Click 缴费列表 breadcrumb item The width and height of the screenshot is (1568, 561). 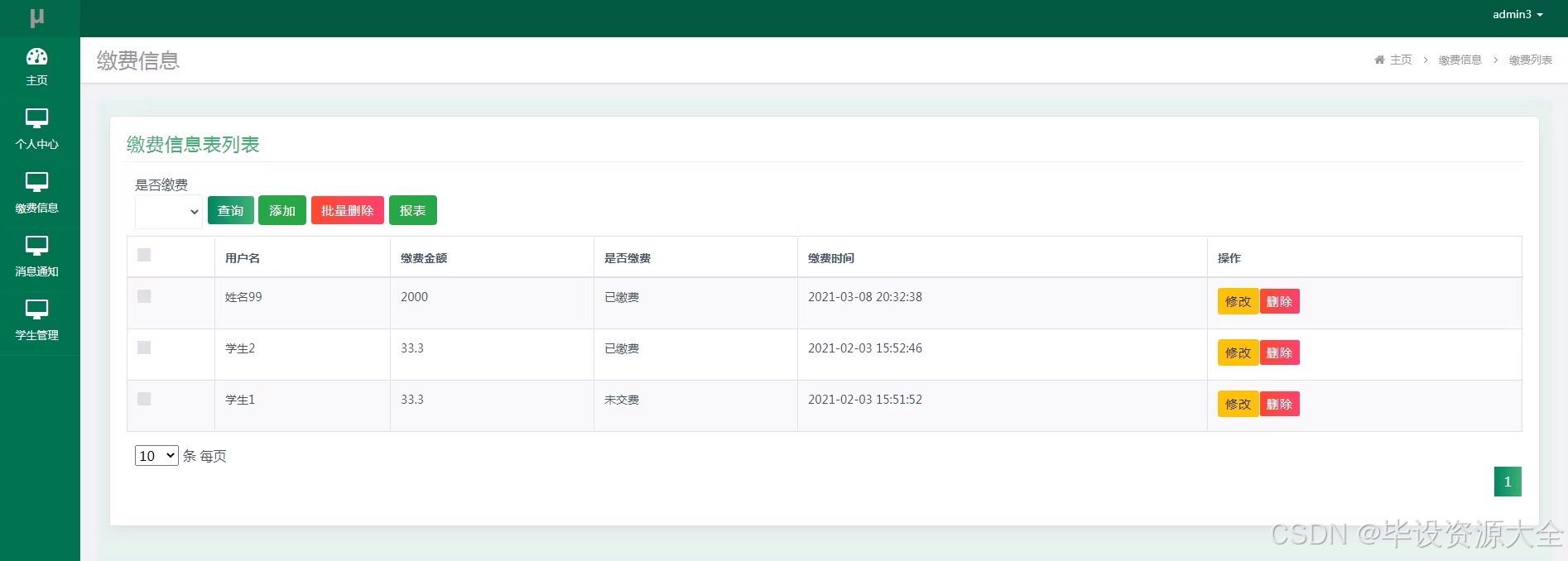pos(1531,60)
